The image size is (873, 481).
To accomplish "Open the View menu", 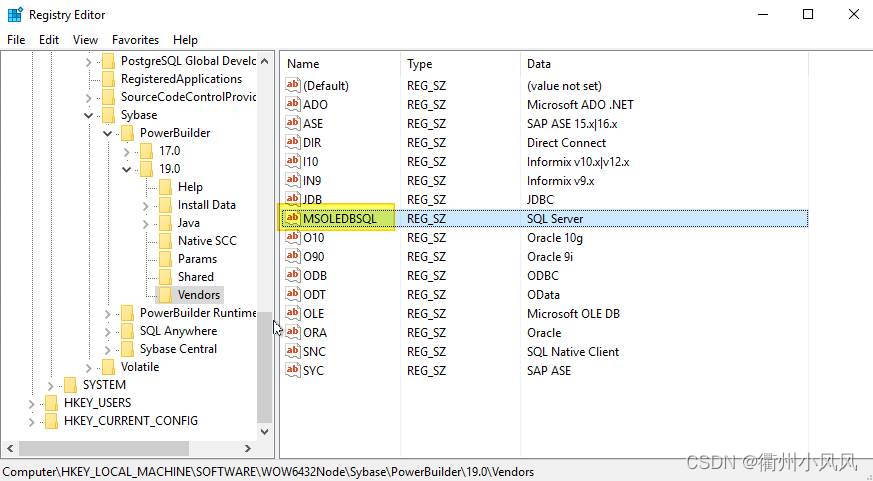I will pyautogui.click(x=85, y=40).
